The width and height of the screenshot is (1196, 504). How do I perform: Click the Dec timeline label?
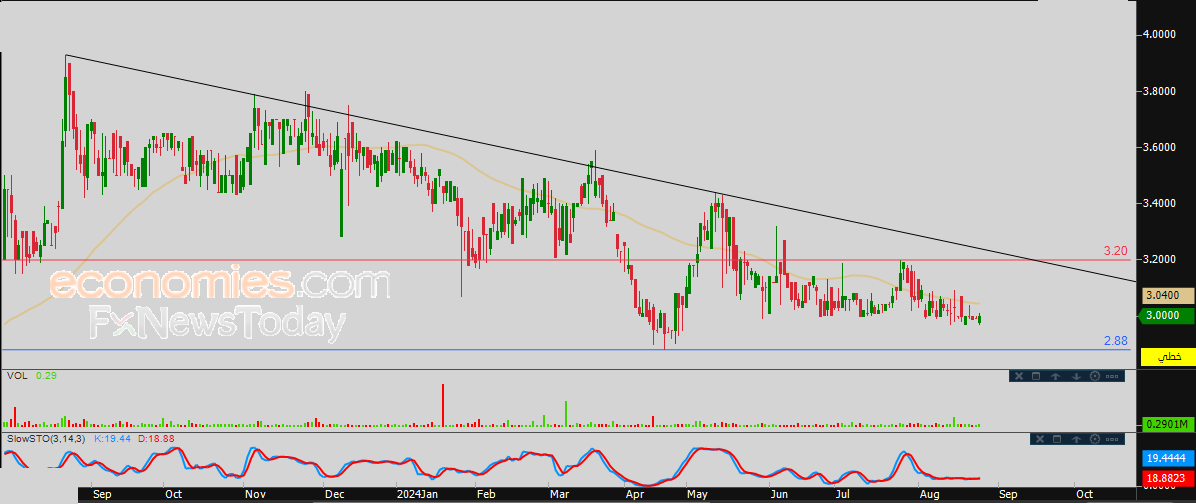[x=335, y=494]
